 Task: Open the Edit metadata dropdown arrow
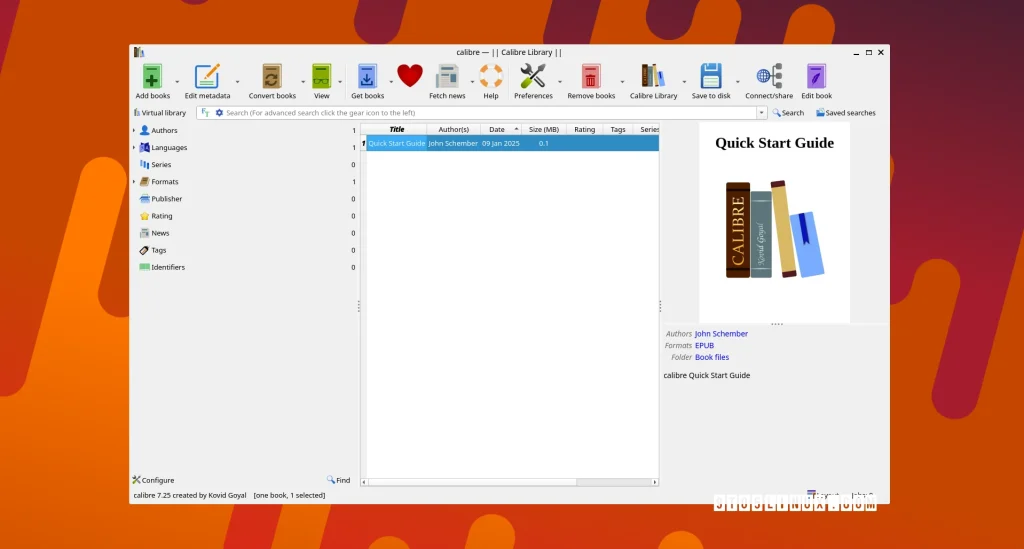237,82
